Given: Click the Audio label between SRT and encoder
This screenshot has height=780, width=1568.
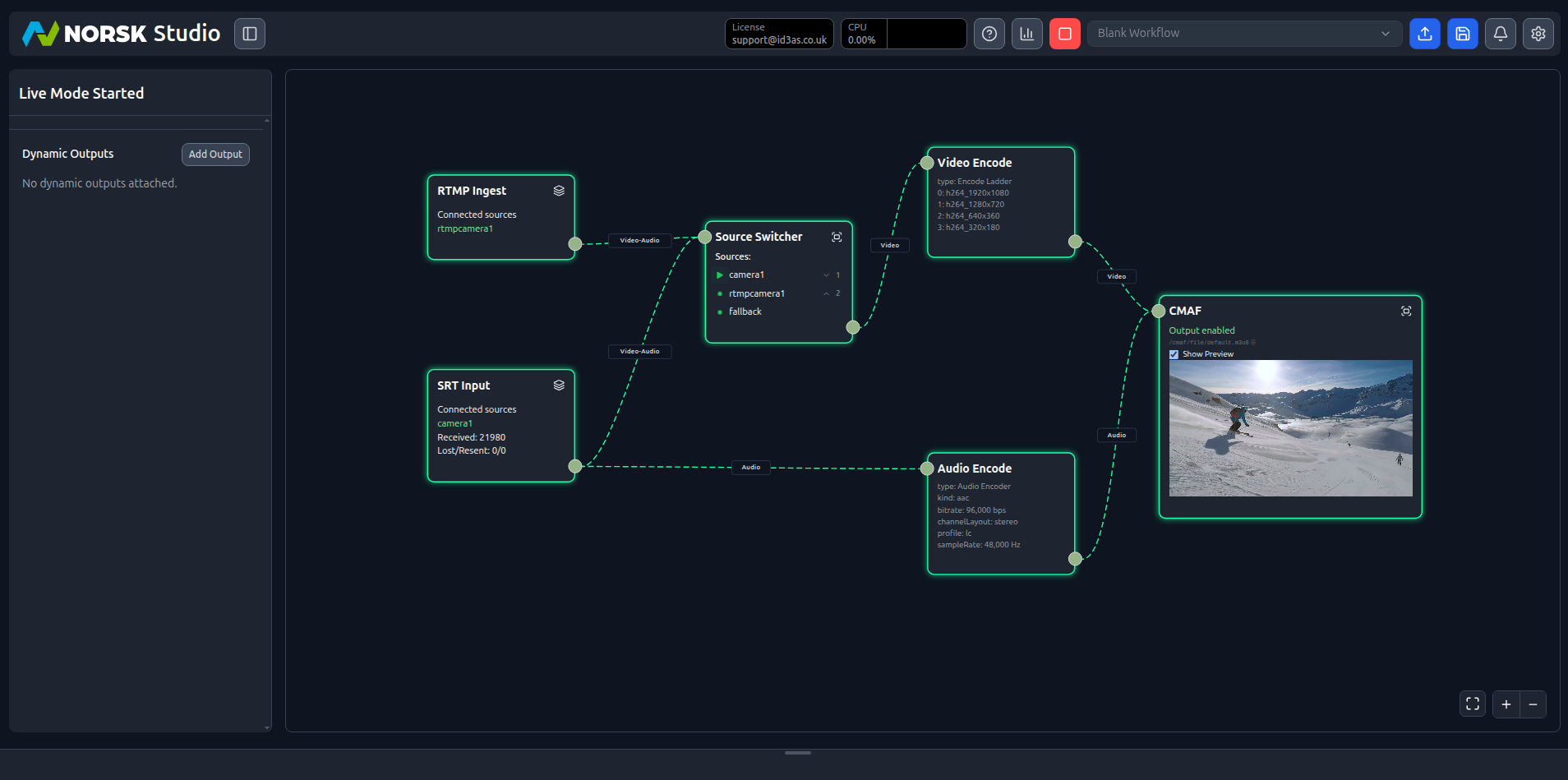Looking at the screenshot, I should (751, 468).
